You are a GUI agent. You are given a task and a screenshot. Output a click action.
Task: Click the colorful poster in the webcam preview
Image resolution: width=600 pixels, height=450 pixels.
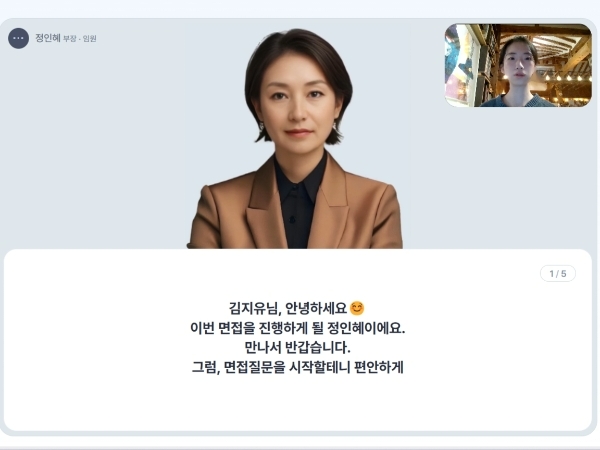(x=458, y=65)
